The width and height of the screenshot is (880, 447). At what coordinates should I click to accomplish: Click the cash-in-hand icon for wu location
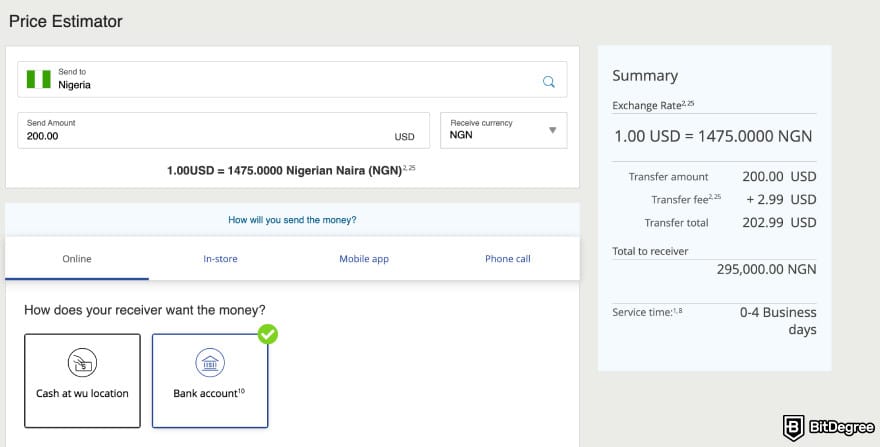[82, 362]
